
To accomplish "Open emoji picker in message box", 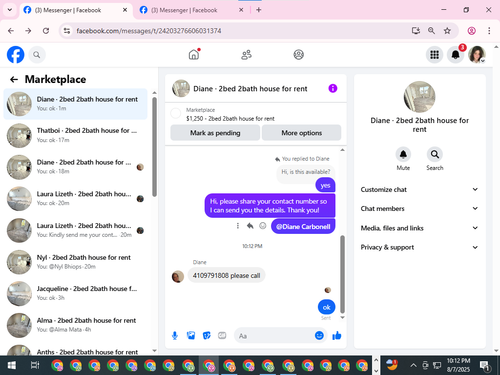I will click(x=319, y=336).
